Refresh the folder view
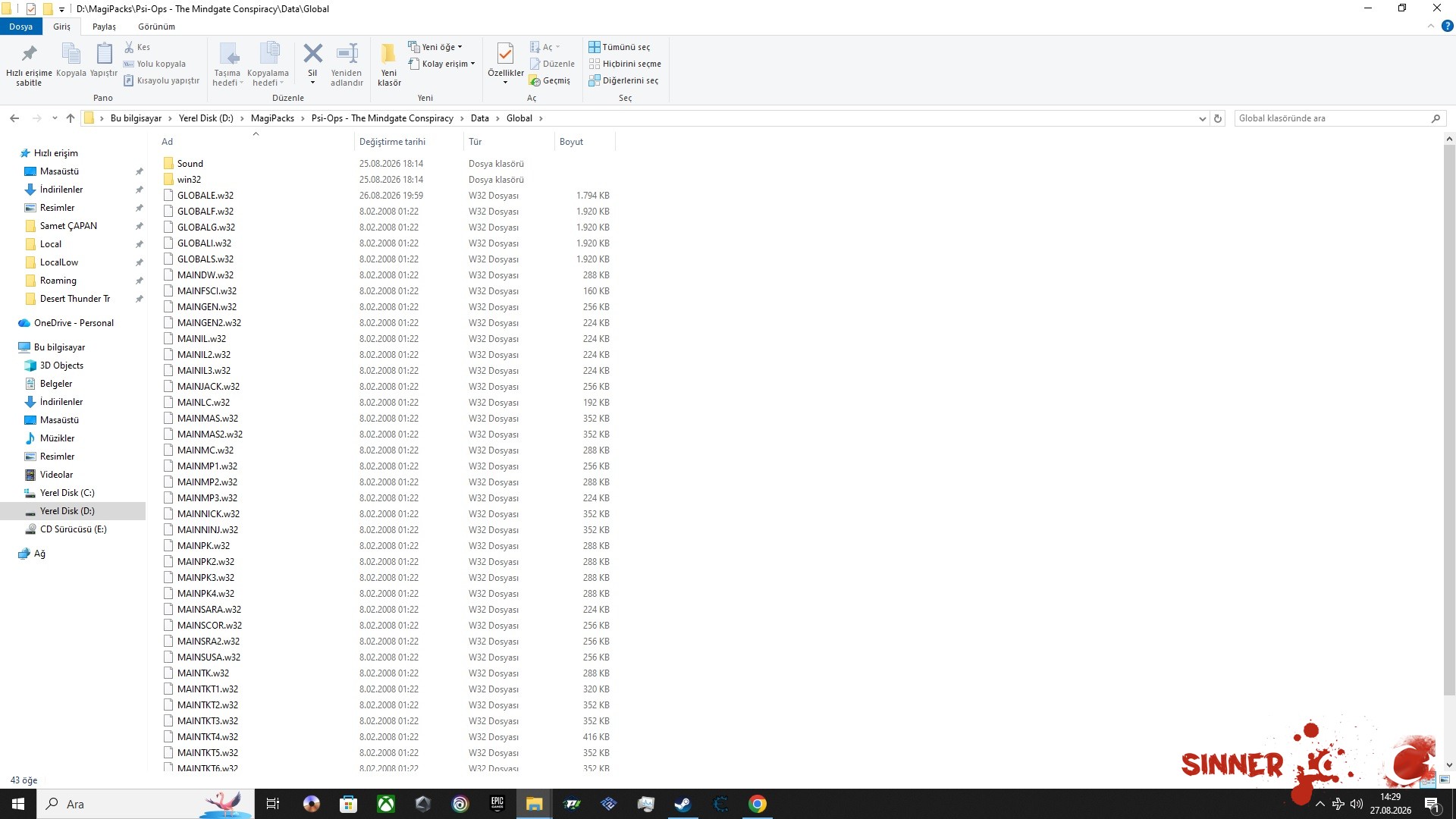Viewport: 1456px width, 819px height. tap(1218, 118)
